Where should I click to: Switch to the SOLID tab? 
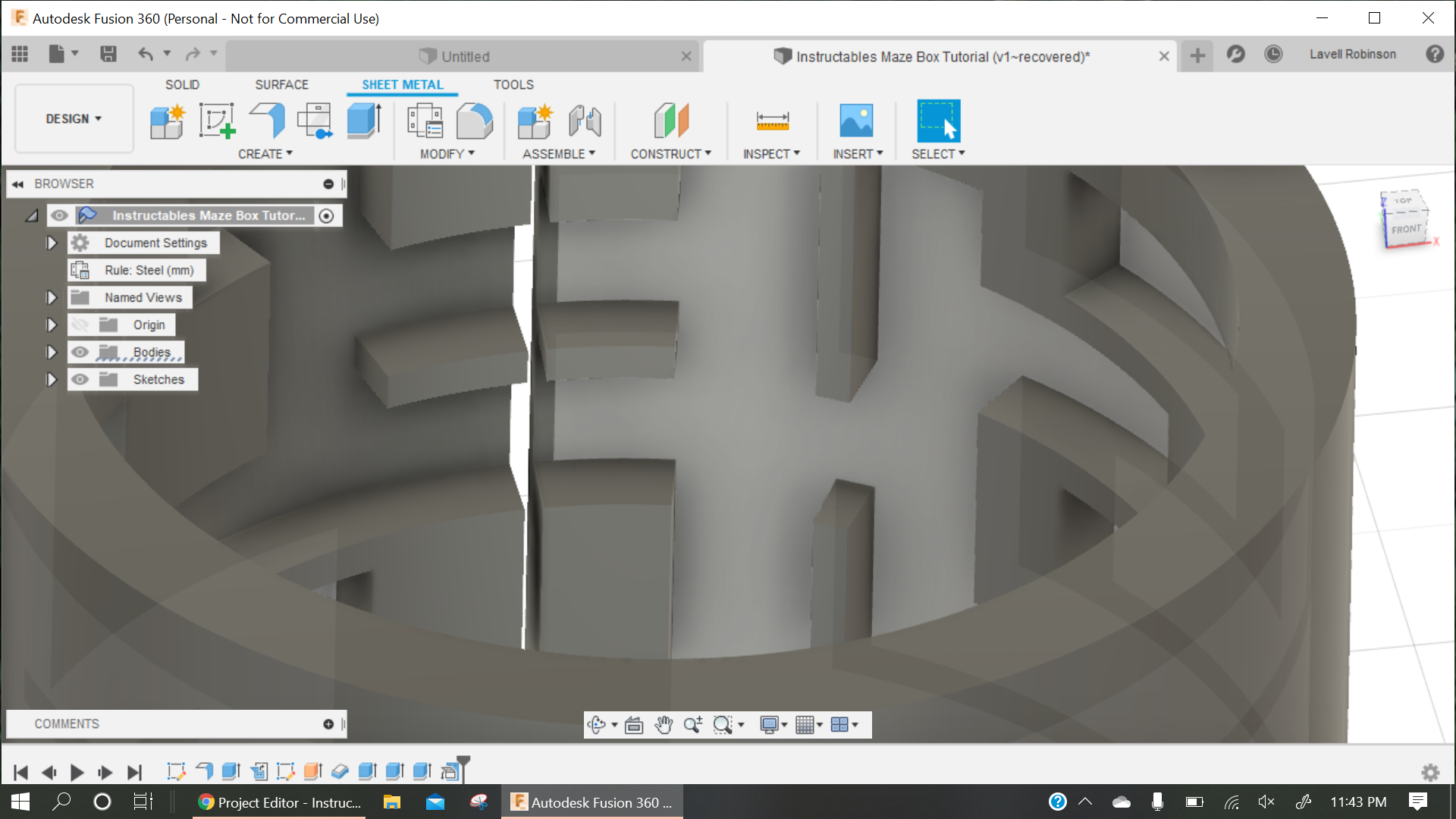(x=183, y=85)
